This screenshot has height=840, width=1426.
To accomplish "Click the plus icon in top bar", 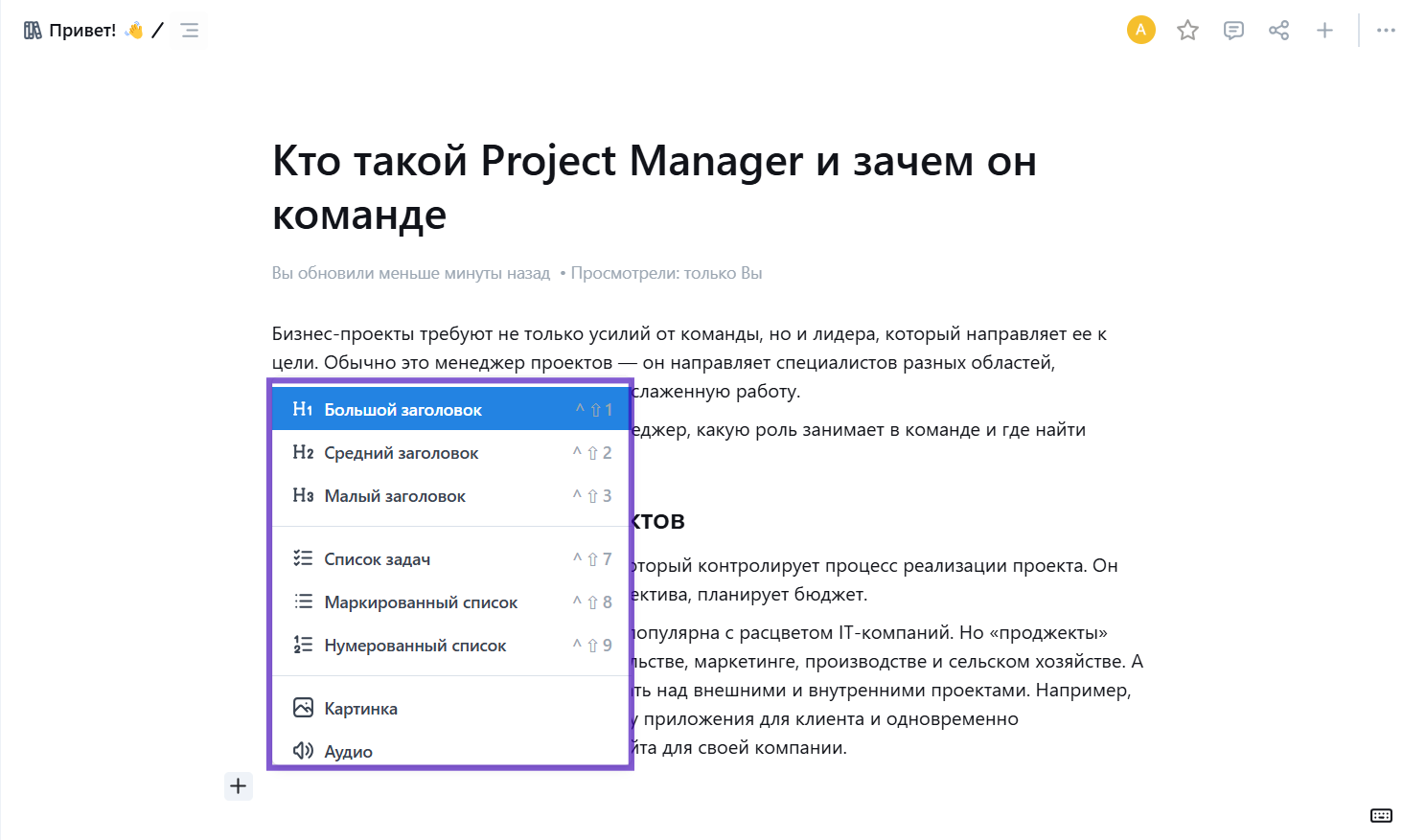I will [1324, 31].
